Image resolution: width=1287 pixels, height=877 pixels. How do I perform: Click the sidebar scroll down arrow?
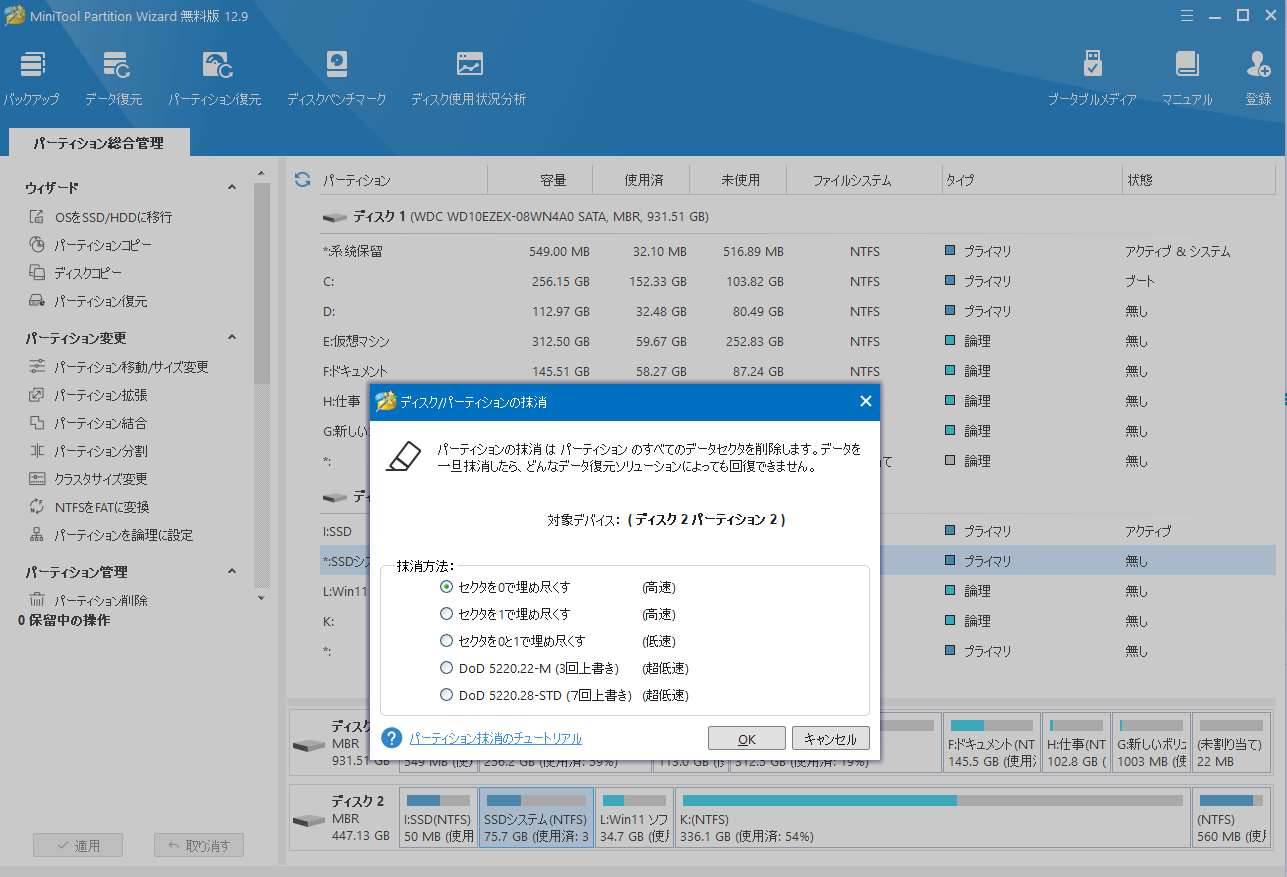[x=261, y=598]
